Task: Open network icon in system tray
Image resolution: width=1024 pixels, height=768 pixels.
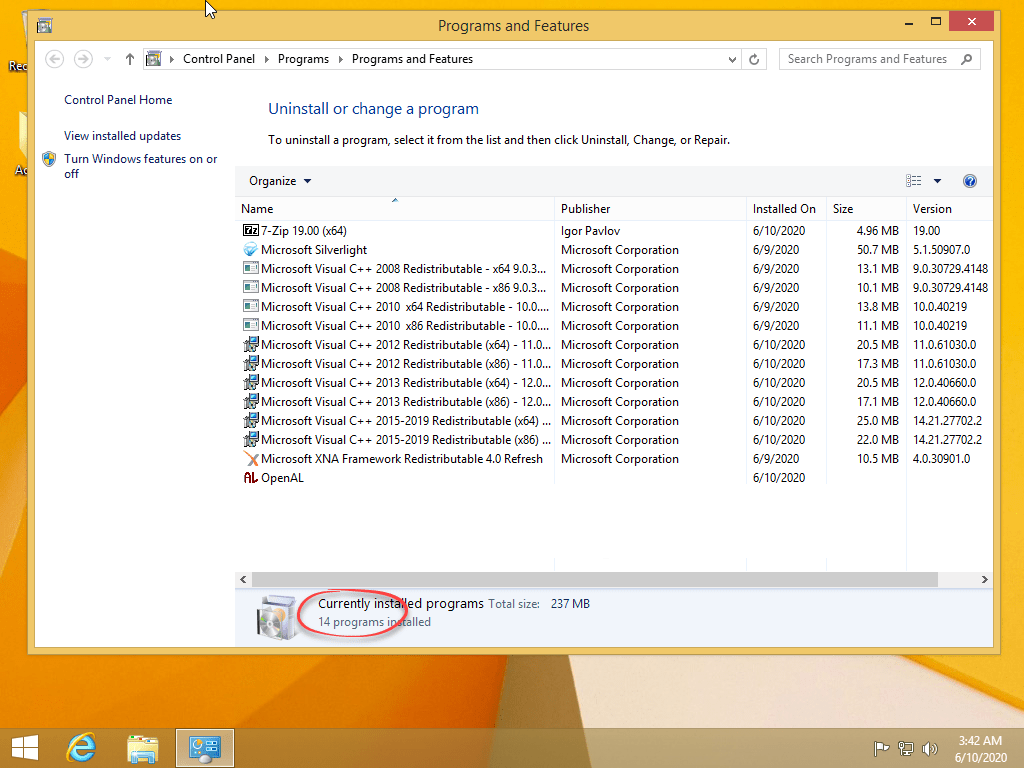Action: 905,748
